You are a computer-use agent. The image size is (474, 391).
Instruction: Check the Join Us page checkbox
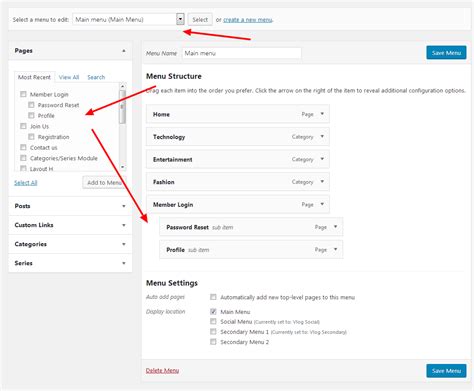pos(23,126)
